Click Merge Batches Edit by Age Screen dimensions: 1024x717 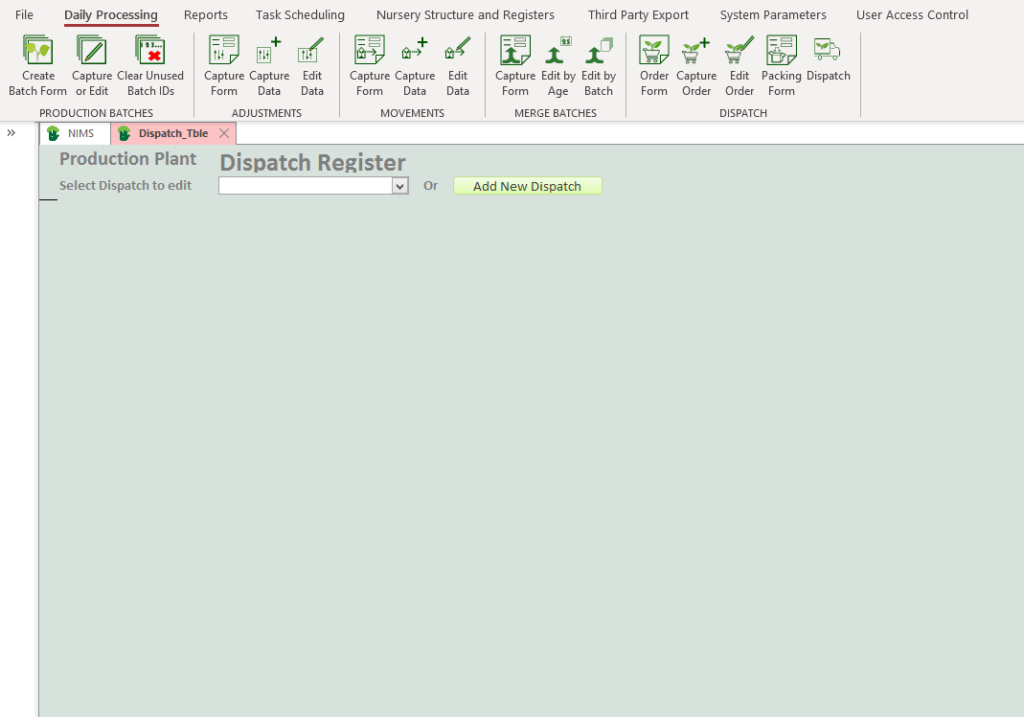pos(558,52)
